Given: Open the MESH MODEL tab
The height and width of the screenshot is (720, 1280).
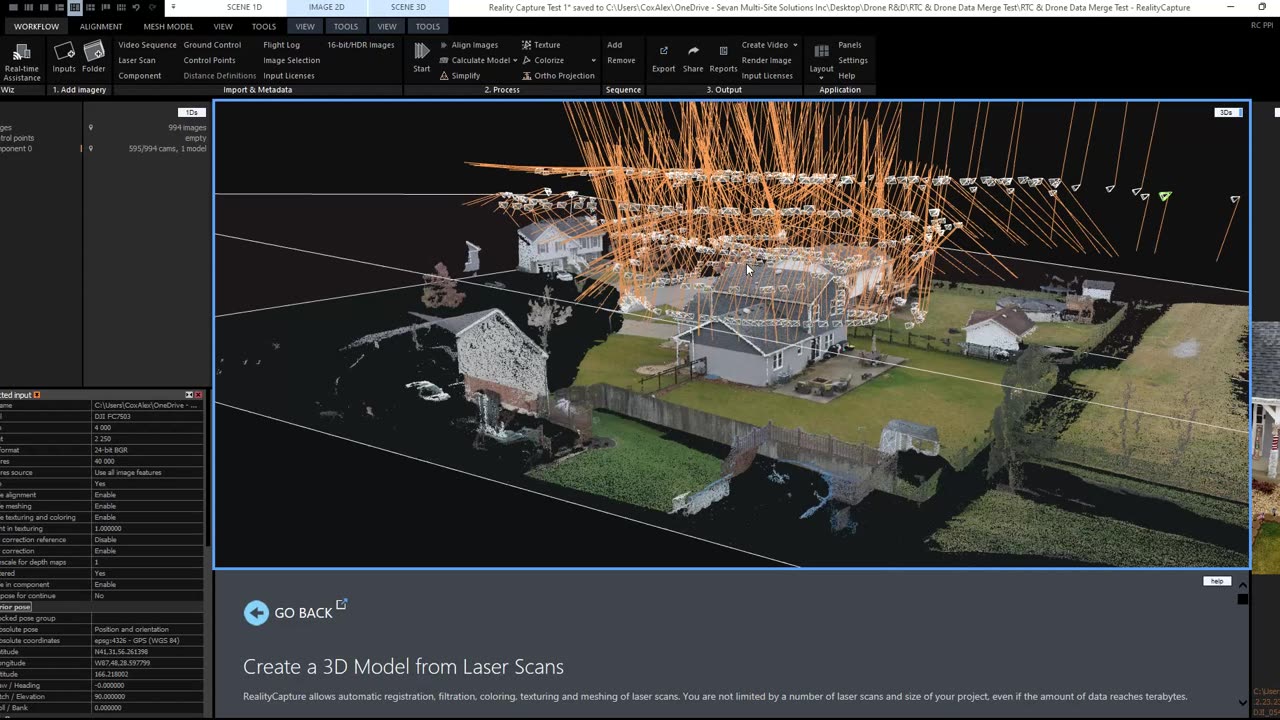Looking at the screenshot, I should (168, 26).
